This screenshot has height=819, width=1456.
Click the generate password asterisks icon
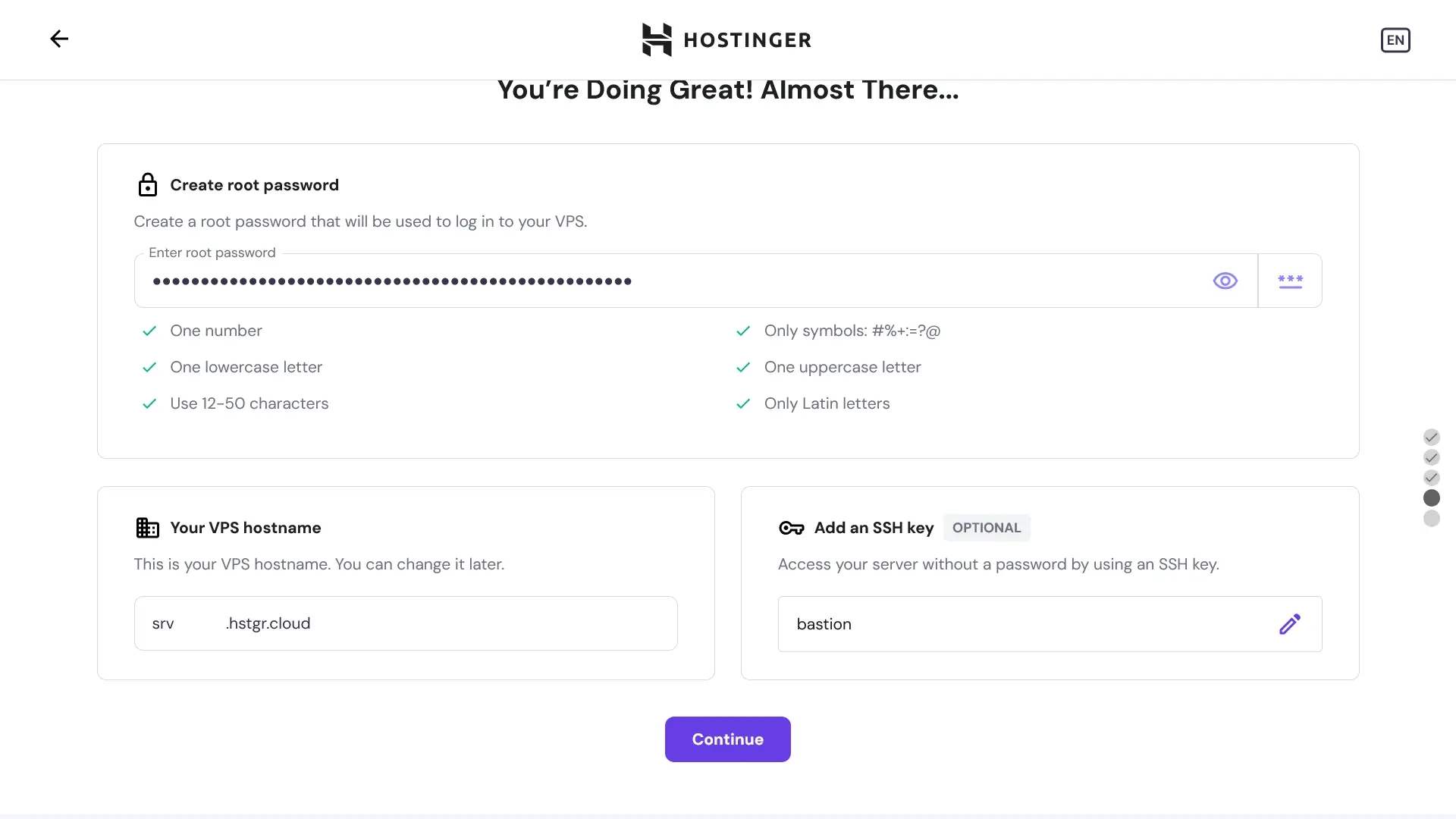pyautogui.click(x=1290, y=281)
